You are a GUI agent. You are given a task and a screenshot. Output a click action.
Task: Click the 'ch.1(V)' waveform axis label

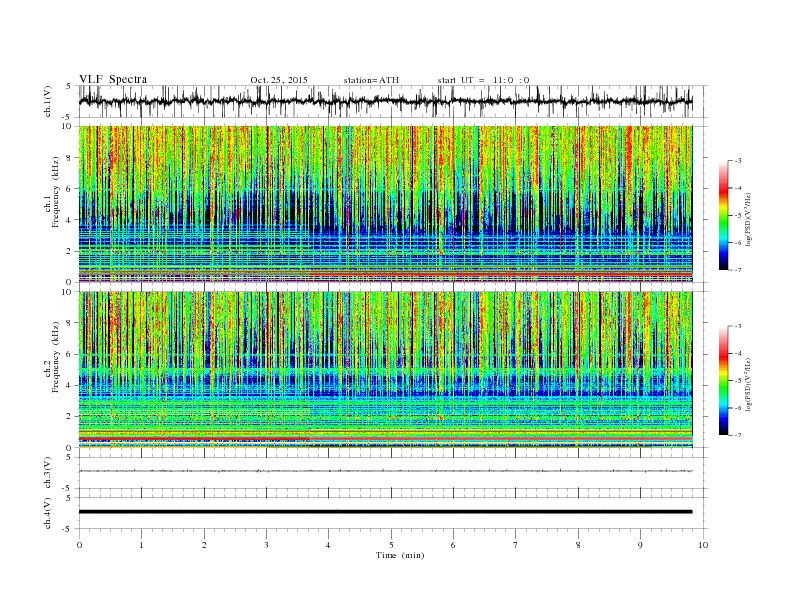[47, 101]
